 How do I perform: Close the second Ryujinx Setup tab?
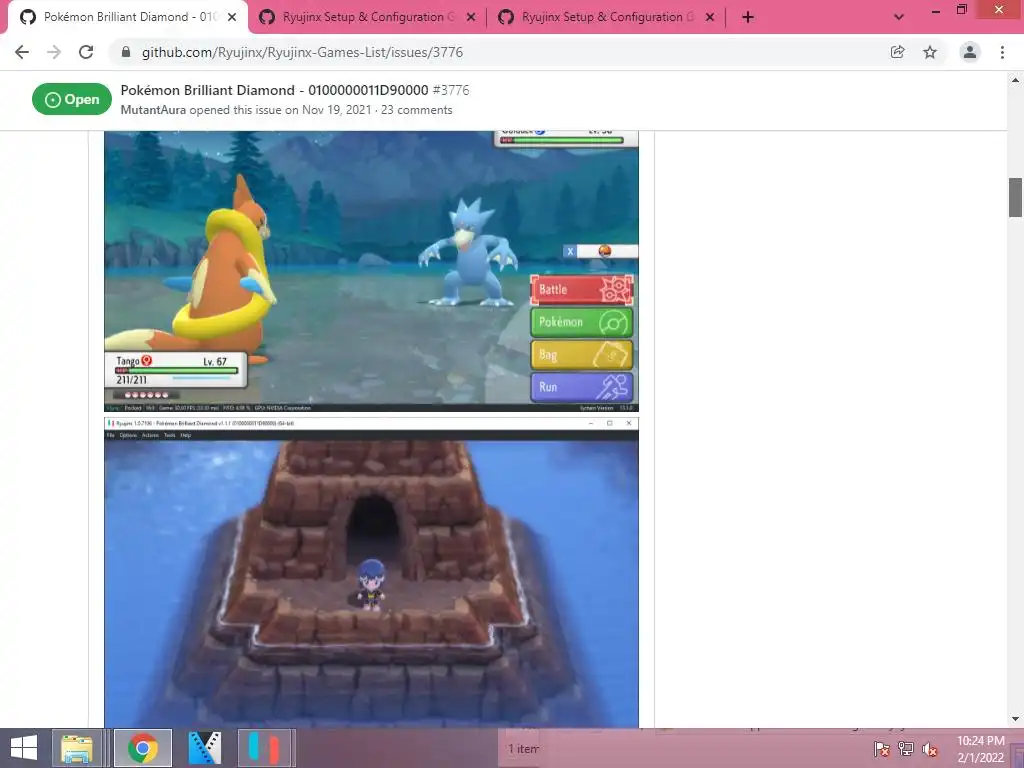(x=471, y=17)
